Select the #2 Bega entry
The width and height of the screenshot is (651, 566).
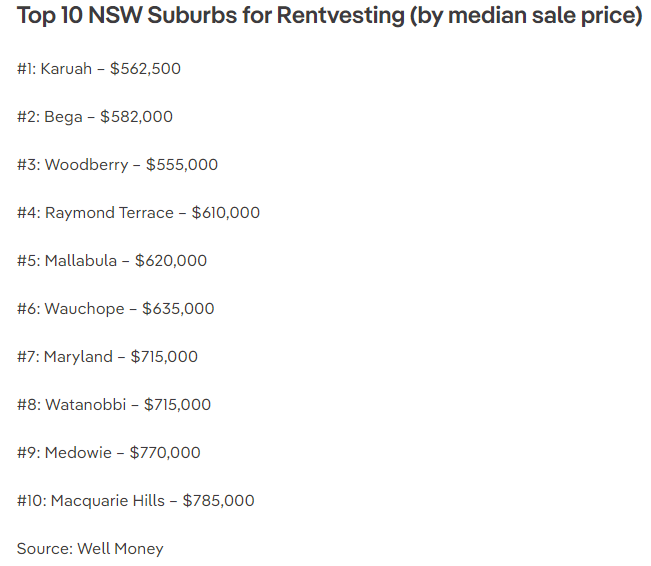(95, 117)
